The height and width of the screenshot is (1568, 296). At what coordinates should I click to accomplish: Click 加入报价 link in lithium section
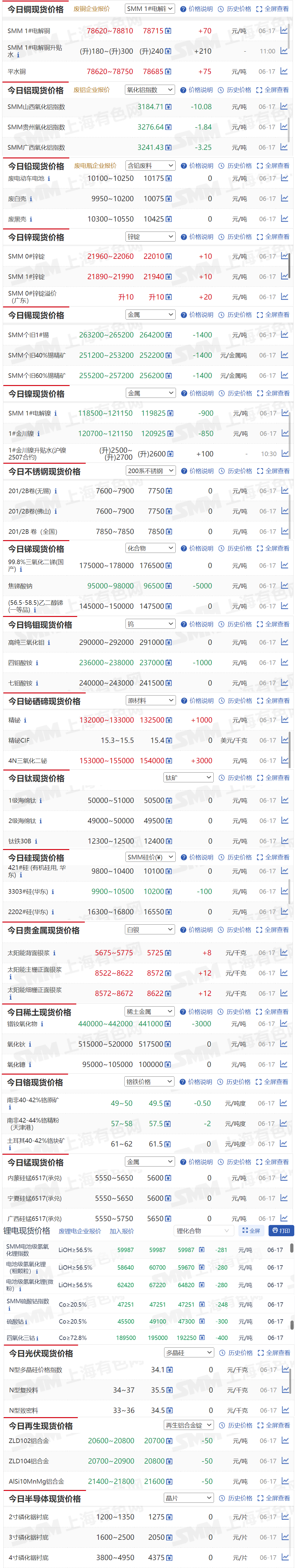point(121,1231)
